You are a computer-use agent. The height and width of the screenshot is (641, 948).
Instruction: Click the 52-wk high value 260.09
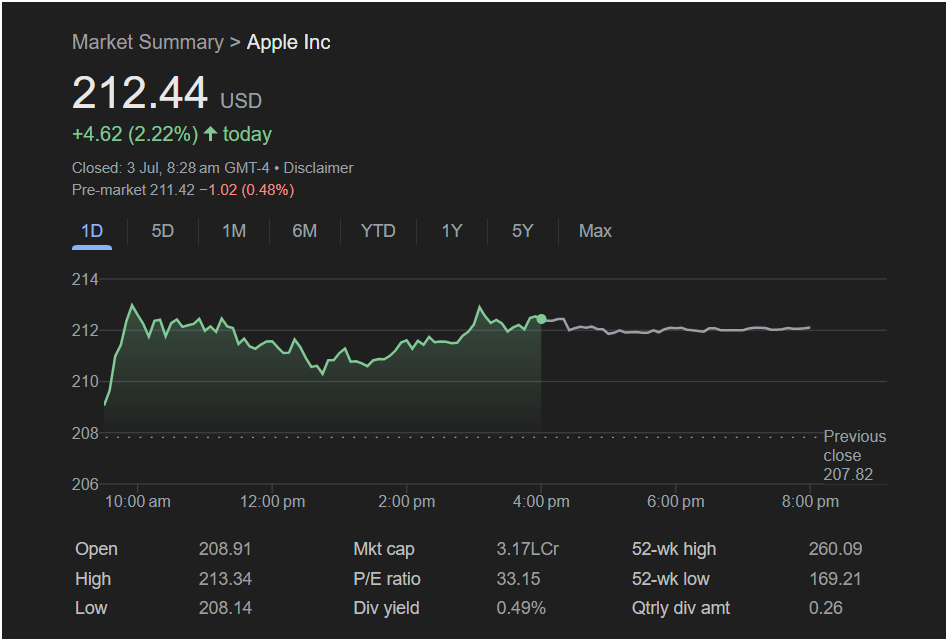click(x=836, y=549)
